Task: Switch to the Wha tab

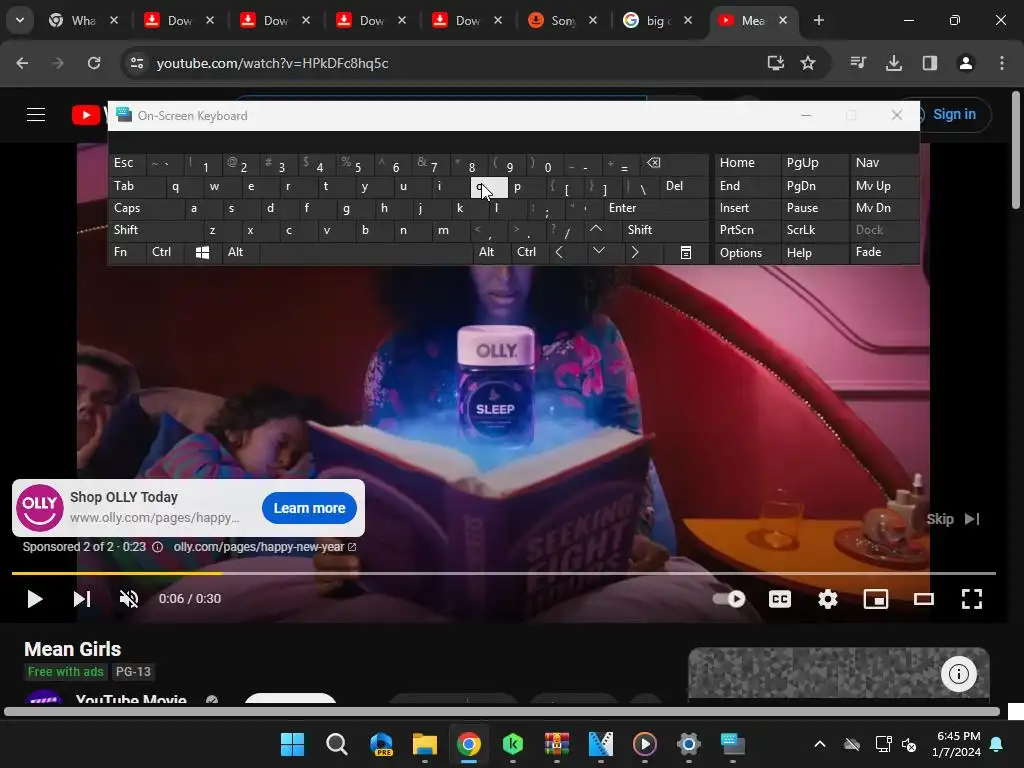Action: 84,21
